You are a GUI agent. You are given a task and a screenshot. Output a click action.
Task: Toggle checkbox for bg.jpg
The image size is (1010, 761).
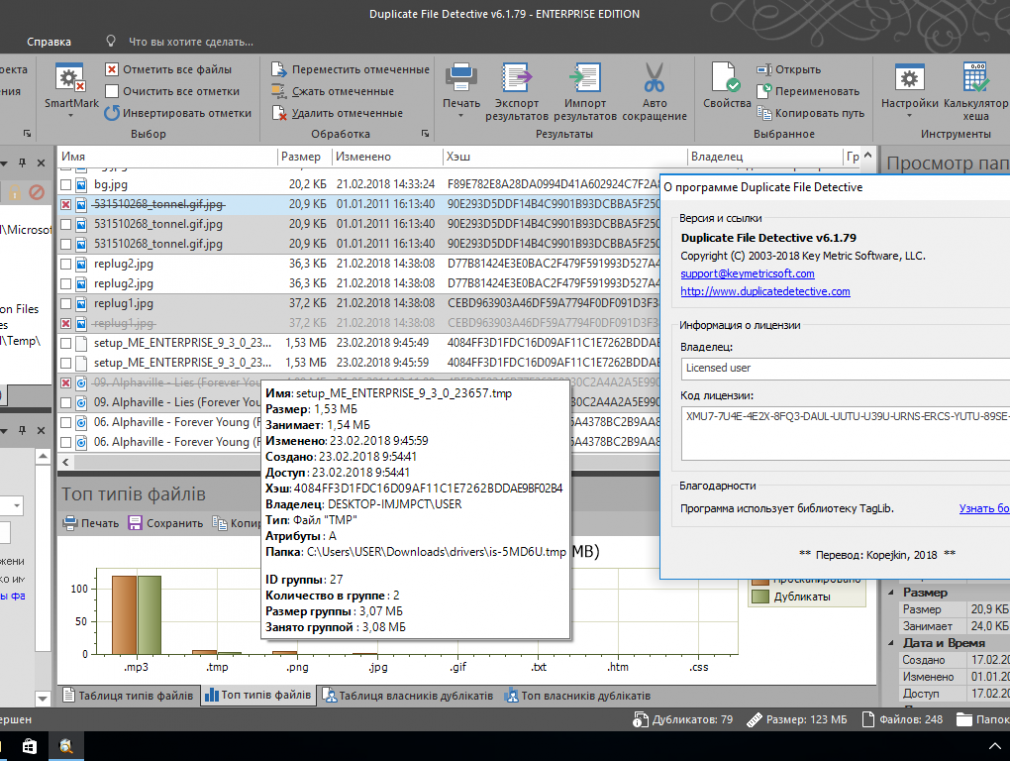[66, 184]
